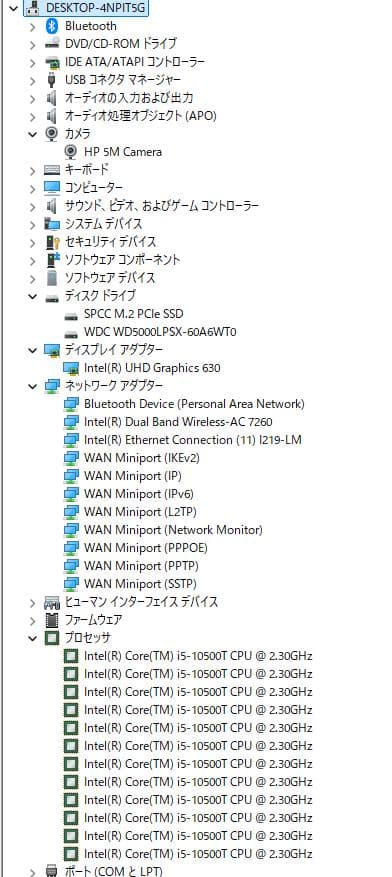392x877 pixels.
Task: Click the ソフトウェア デバイス icon
Action: pyautogui.click(x=52, y=277)
